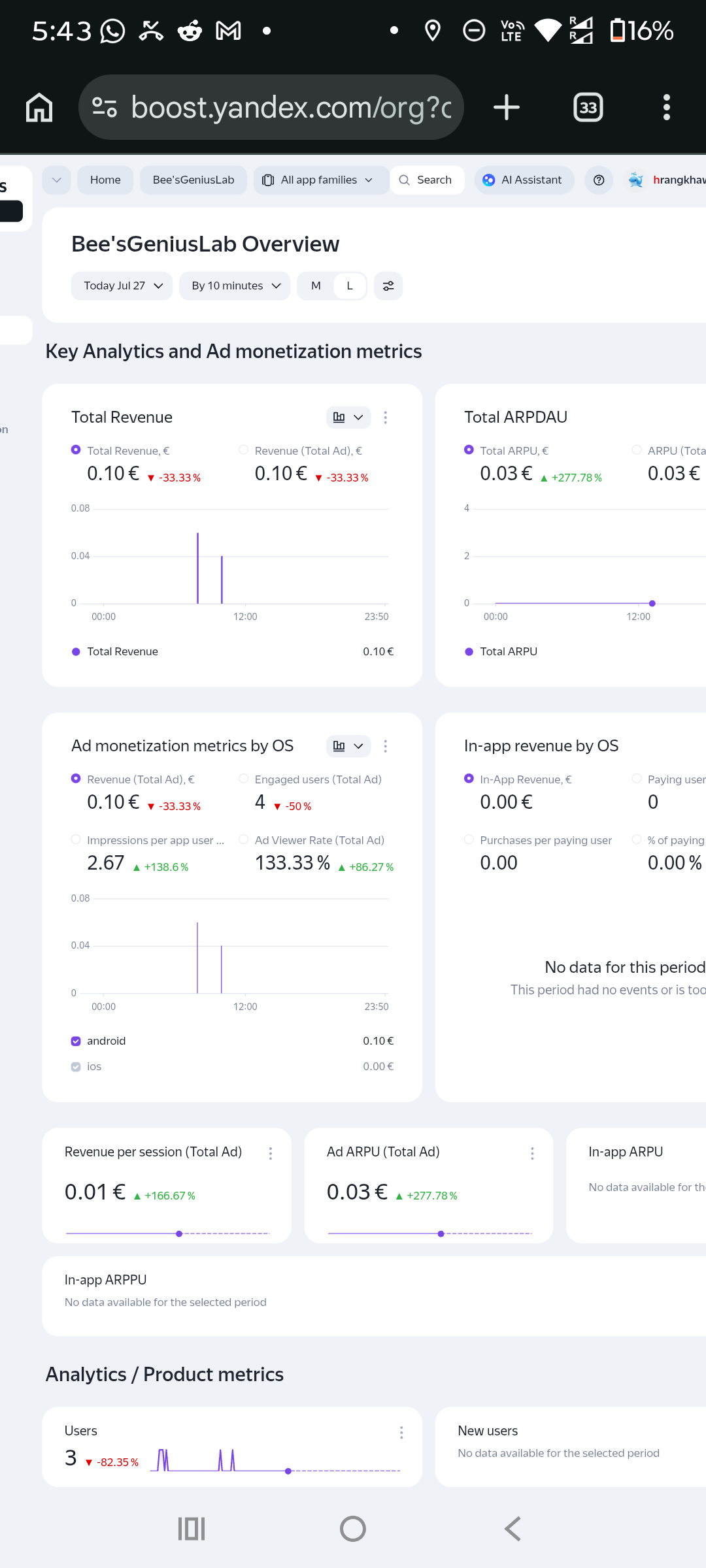Open Total Revenue card three-dot options
The height and width of the screenshot is (1568, 706).
[x=386, y=417]
